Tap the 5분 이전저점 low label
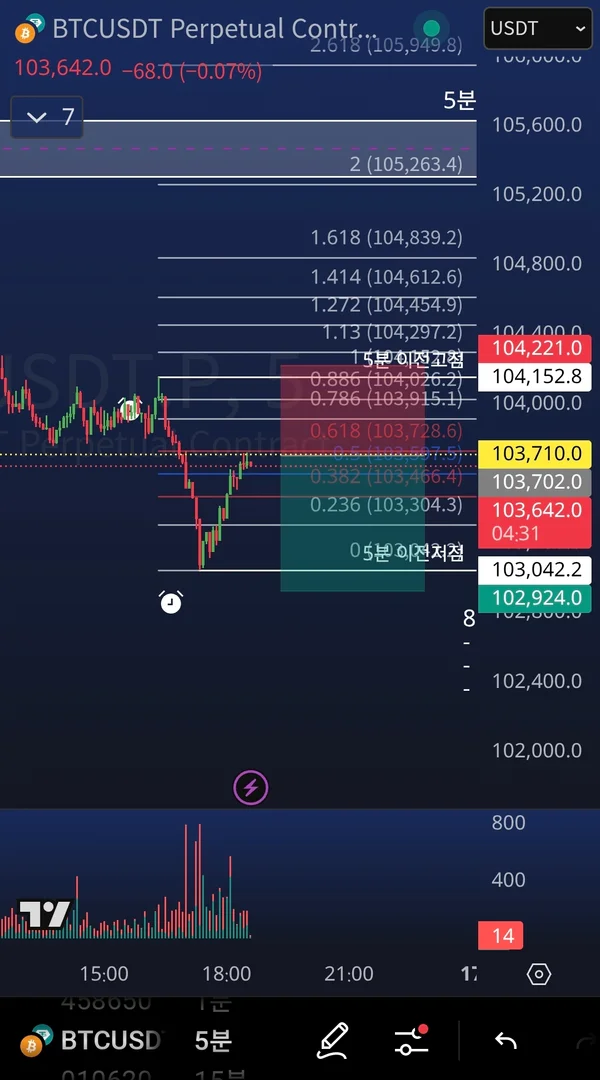The height and width of the screenshot is (1080, 600). click(x=413, y=552)
